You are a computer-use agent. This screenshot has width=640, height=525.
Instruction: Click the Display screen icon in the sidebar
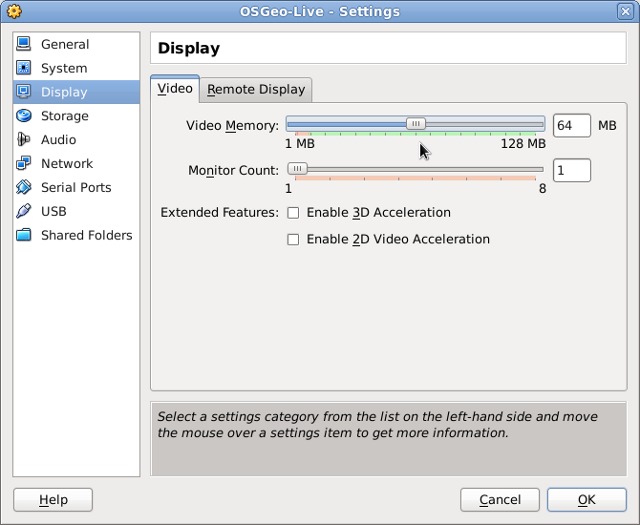23,91
